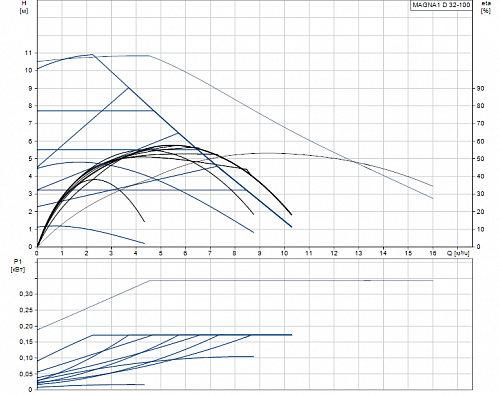
Task: Click the 7 tick on head axis
Action: point(30,123)
